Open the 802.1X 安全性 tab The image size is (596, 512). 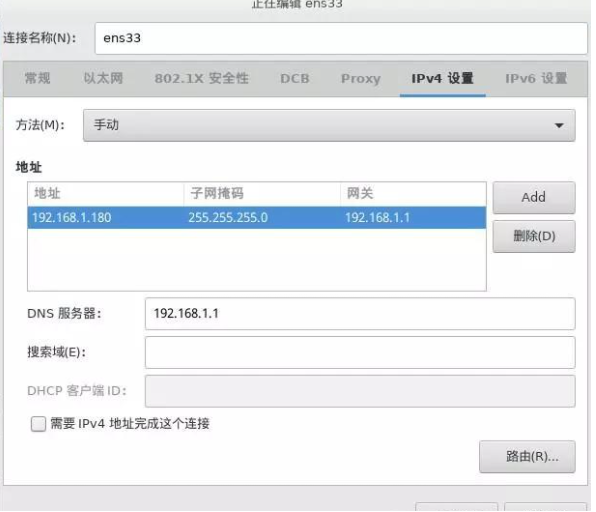(201, 78)
